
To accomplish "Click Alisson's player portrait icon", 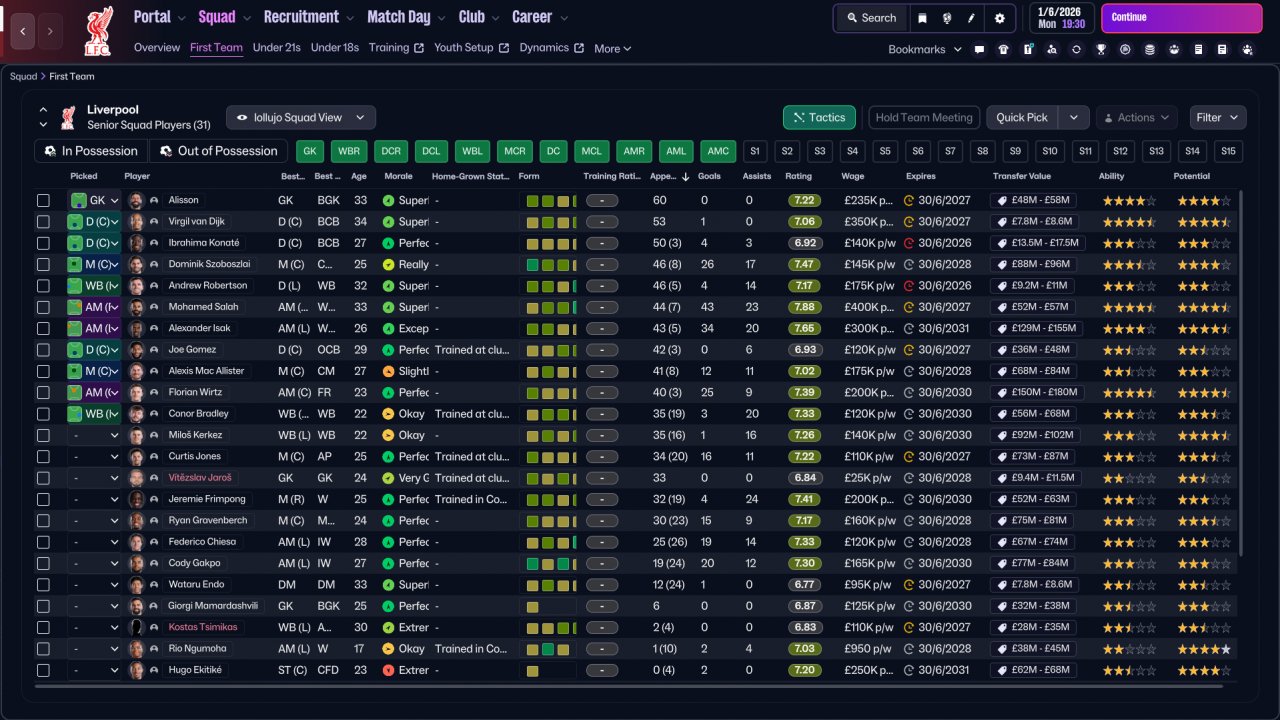I will click(x=136, y=200).
